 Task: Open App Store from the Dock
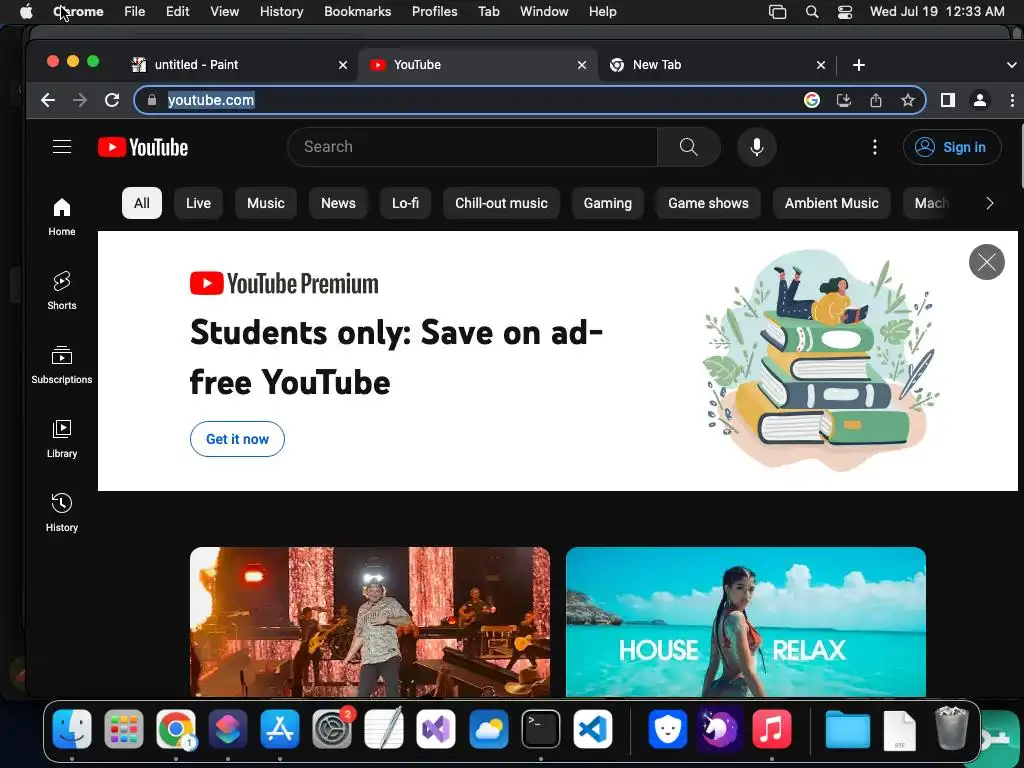click(280, 729)
